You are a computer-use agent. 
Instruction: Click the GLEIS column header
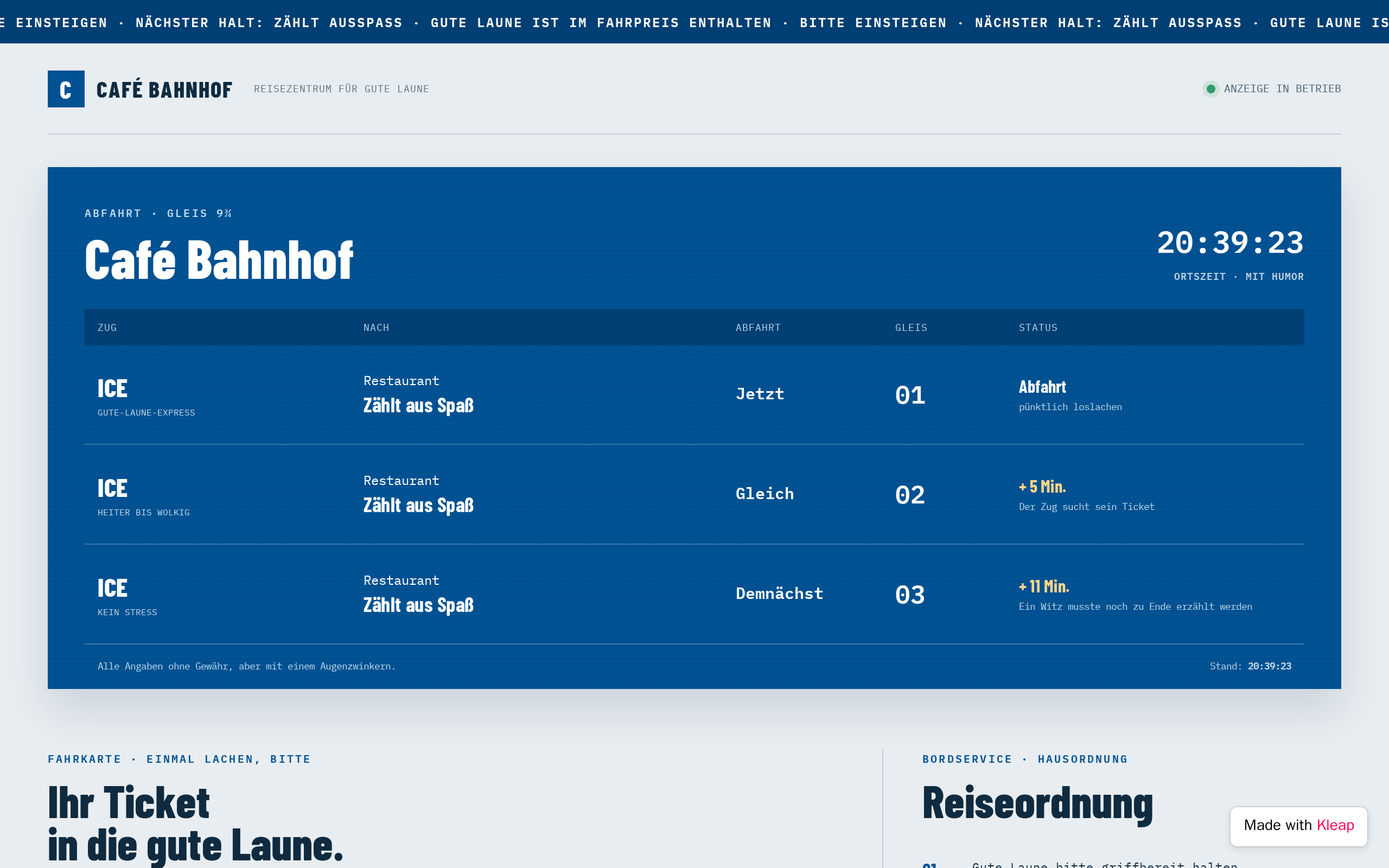pyautogui.click(x=911, y=328)
